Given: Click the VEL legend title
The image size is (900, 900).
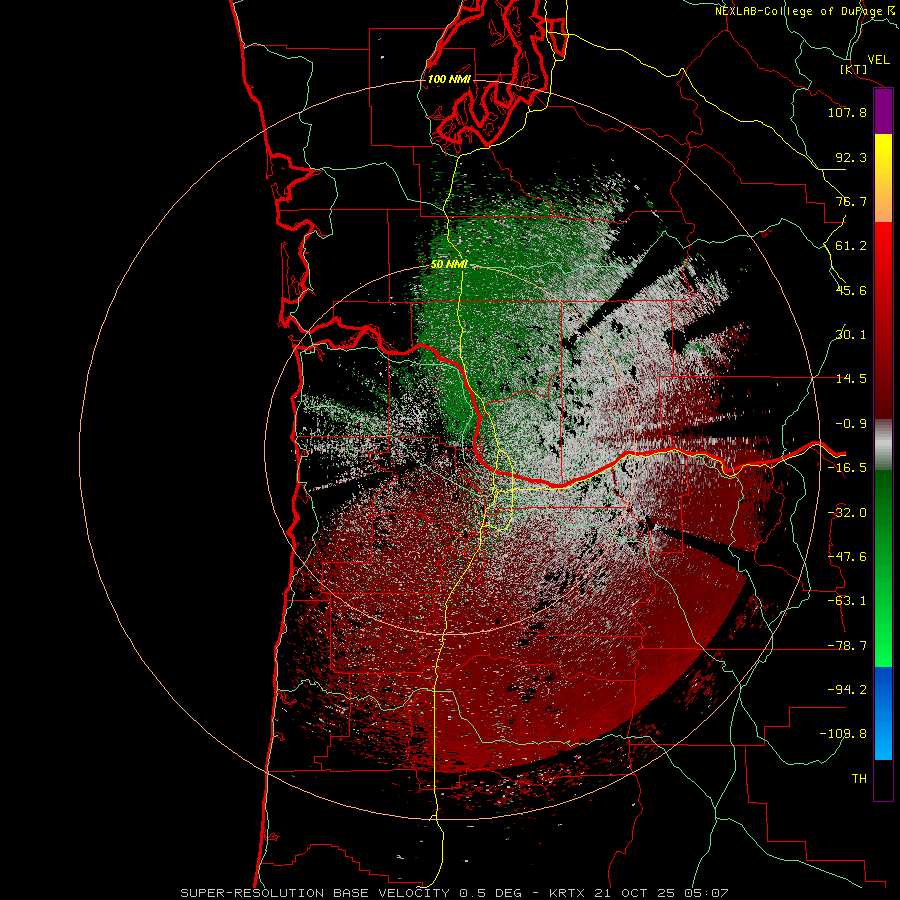Looking at the screenshot, I should click(x=878, y=60).
